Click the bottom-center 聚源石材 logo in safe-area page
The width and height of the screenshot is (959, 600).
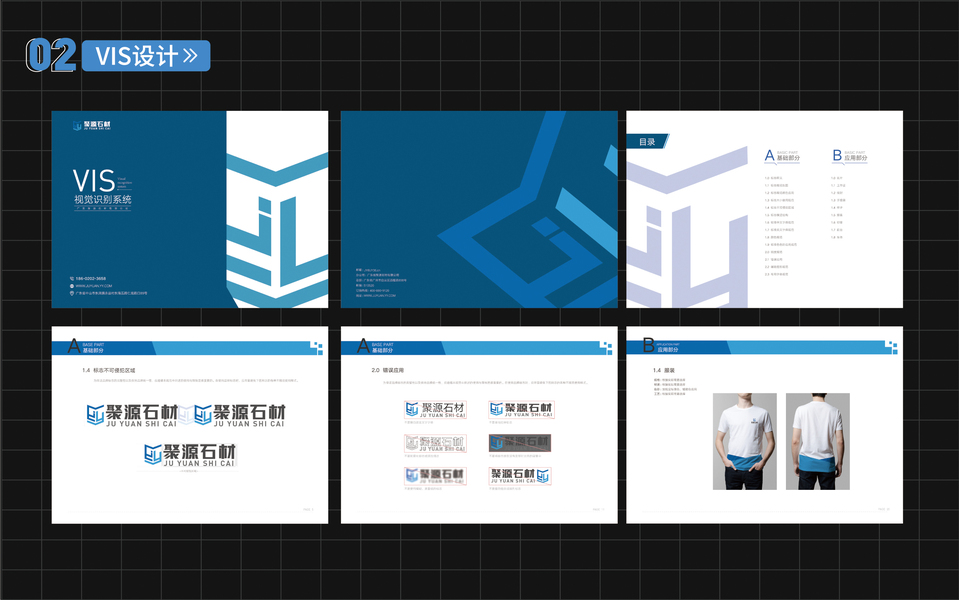[x=190, y=455]
